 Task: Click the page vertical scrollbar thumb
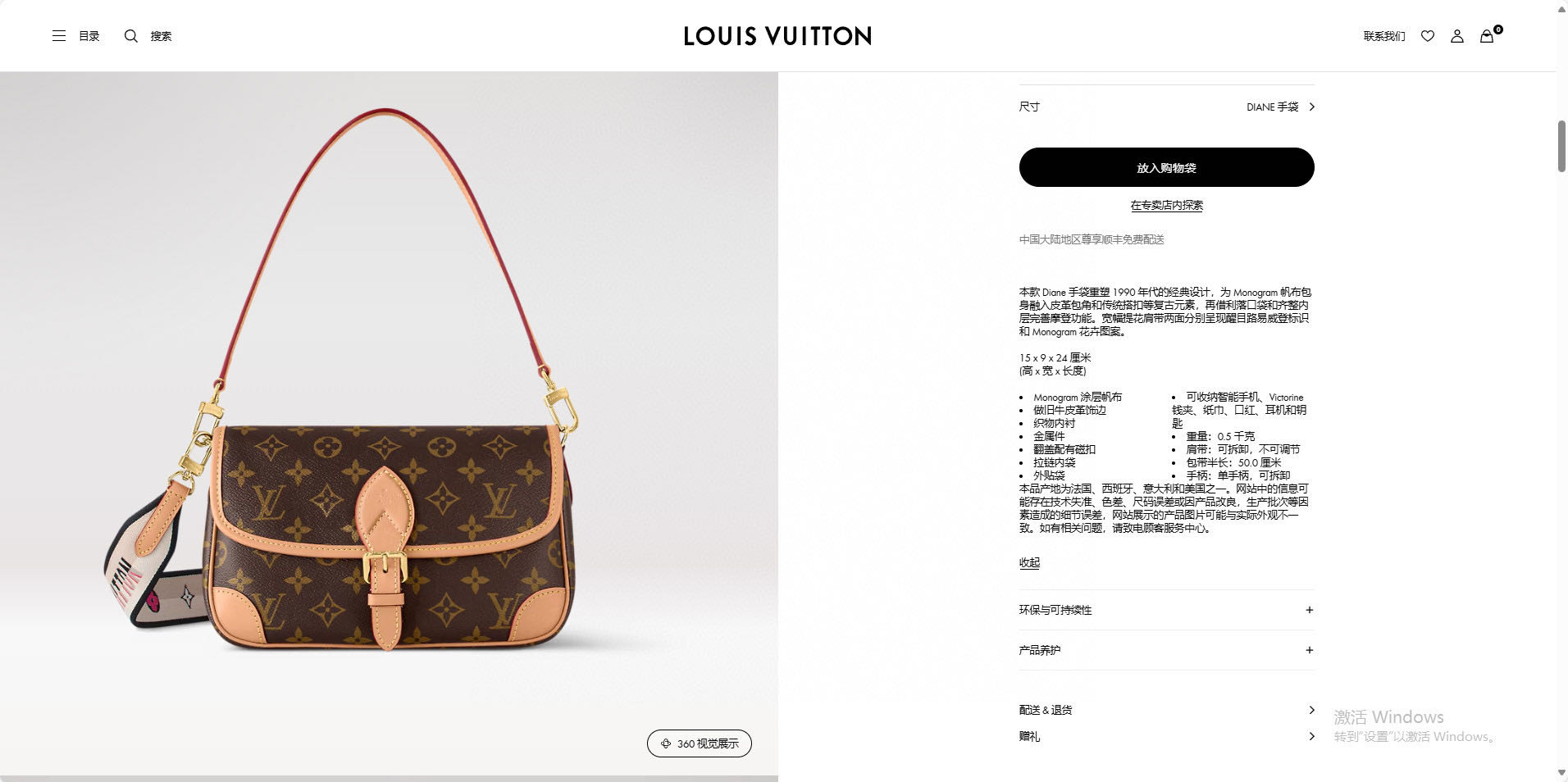pos(1561,146)
